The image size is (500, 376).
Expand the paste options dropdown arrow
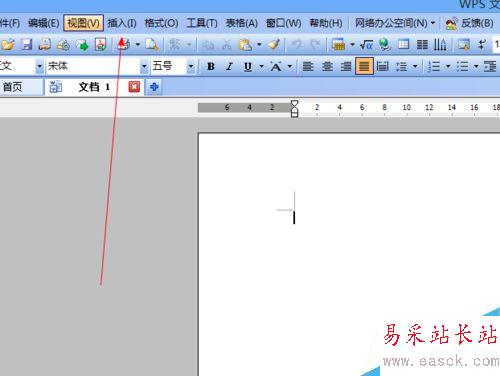pos(259,44)
